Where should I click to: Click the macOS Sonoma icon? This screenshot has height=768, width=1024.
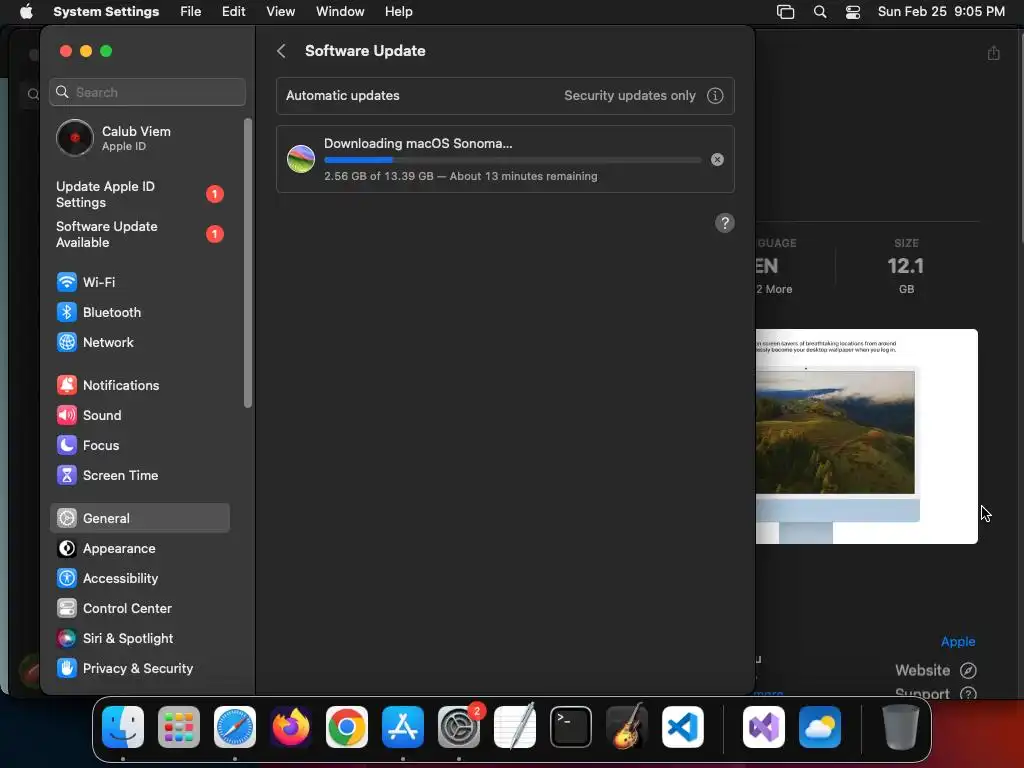[x=301, y=159]
